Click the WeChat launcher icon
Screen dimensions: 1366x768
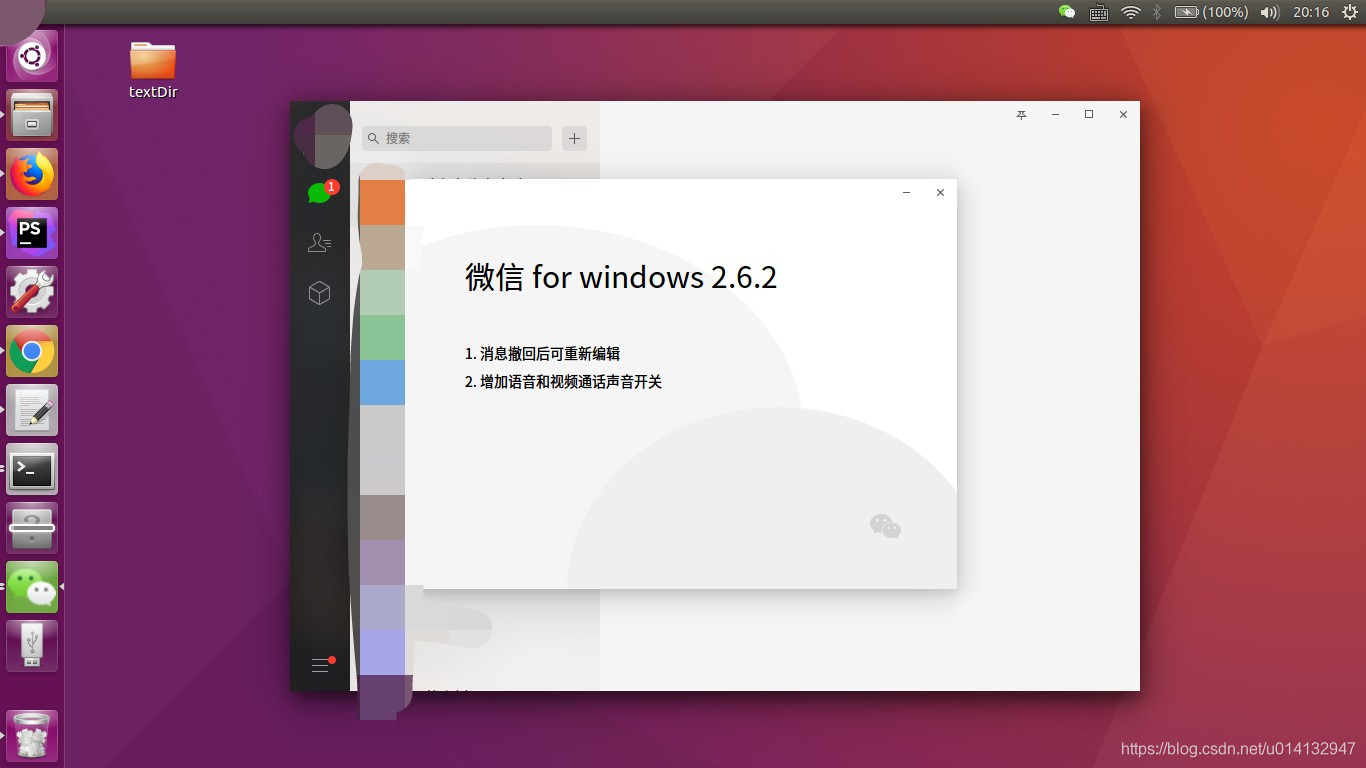(32, 587)
